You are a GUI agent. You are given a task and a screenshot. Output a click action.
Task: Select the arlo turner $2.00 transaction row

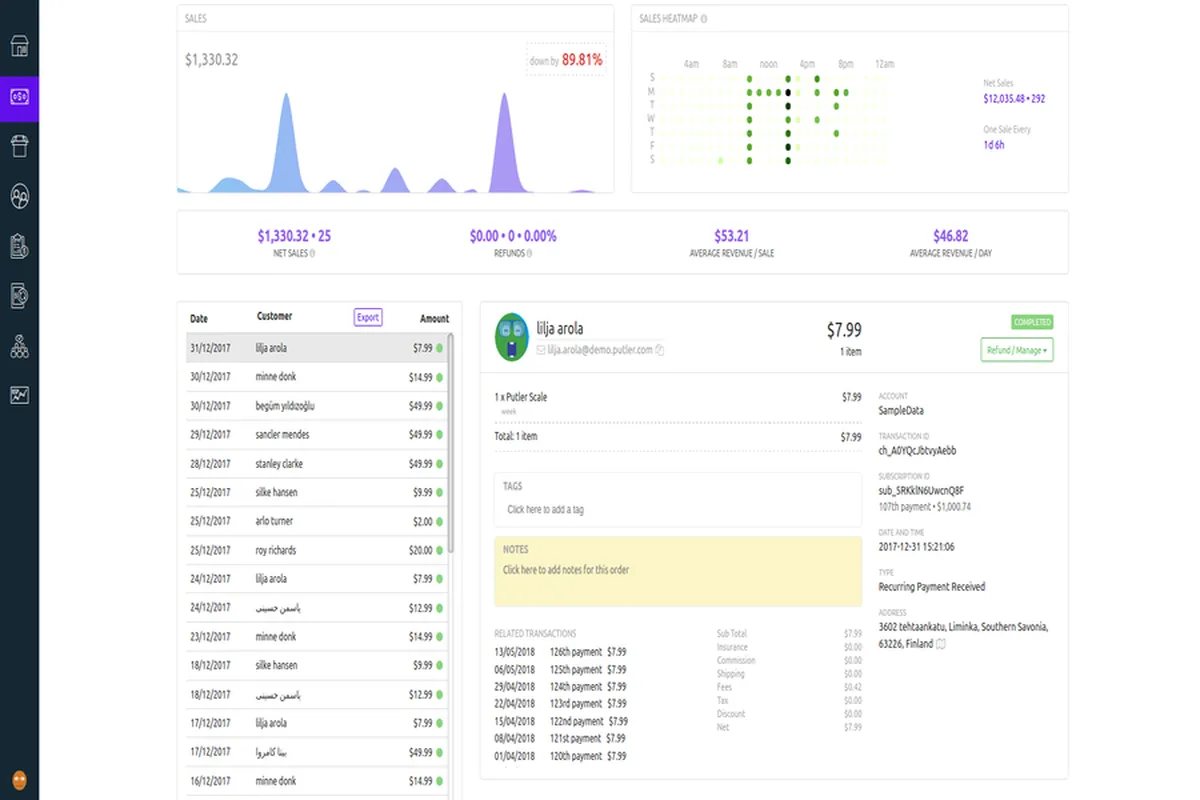[315, 521]
